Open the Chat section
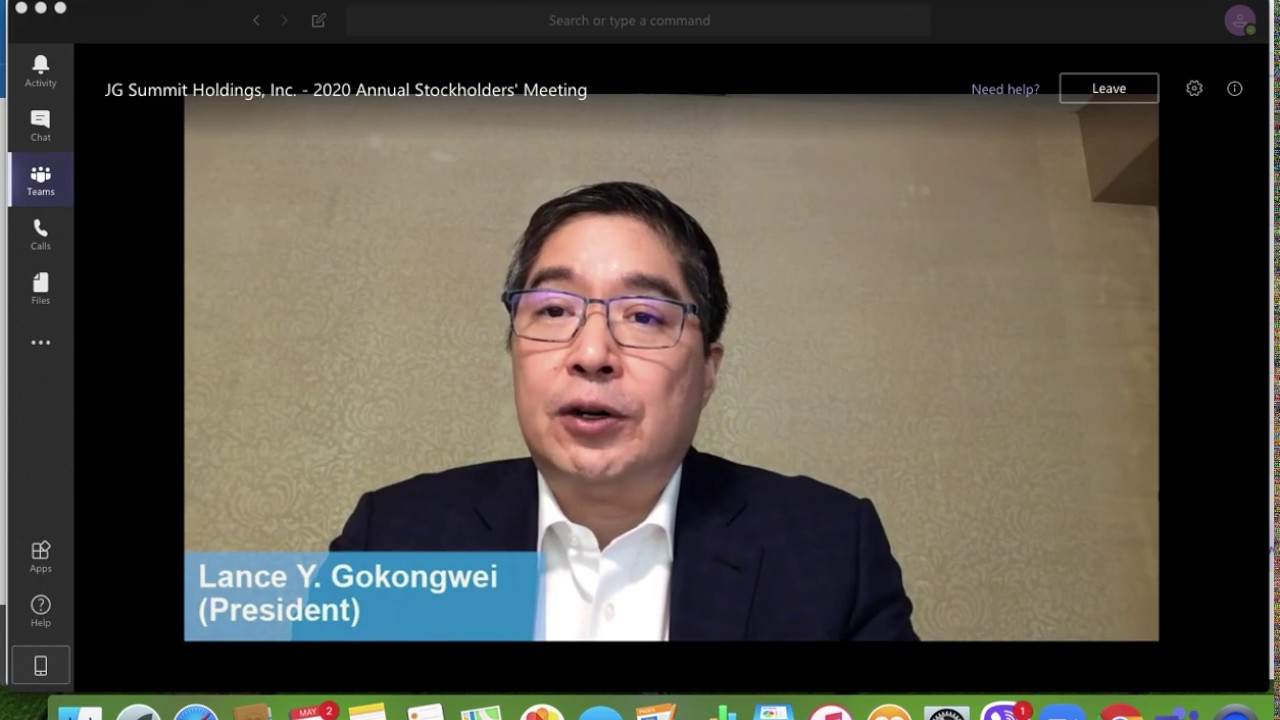This screenshot has height=720, width=1280. (x=41, y=126)
